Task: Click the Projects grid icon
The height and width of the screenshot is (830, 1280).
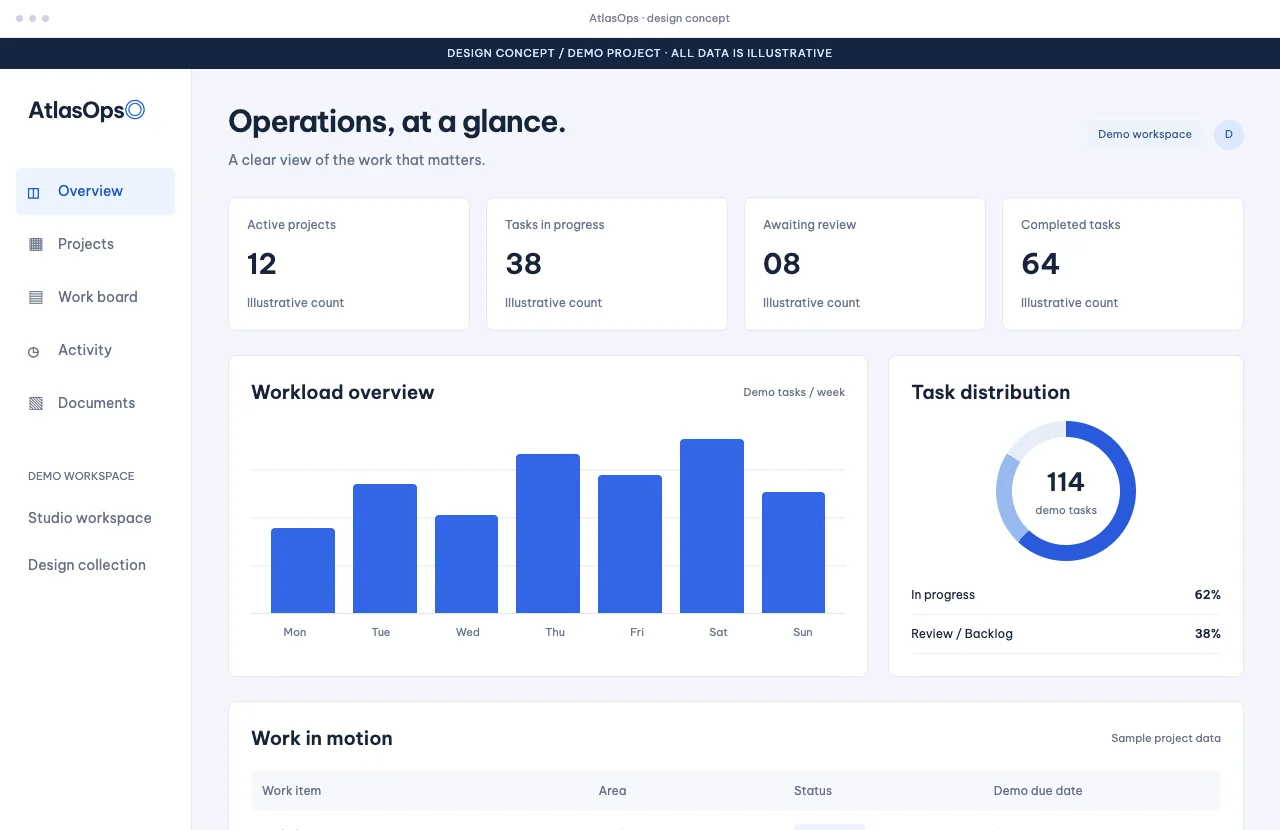Action: click(x=36, y=244)
